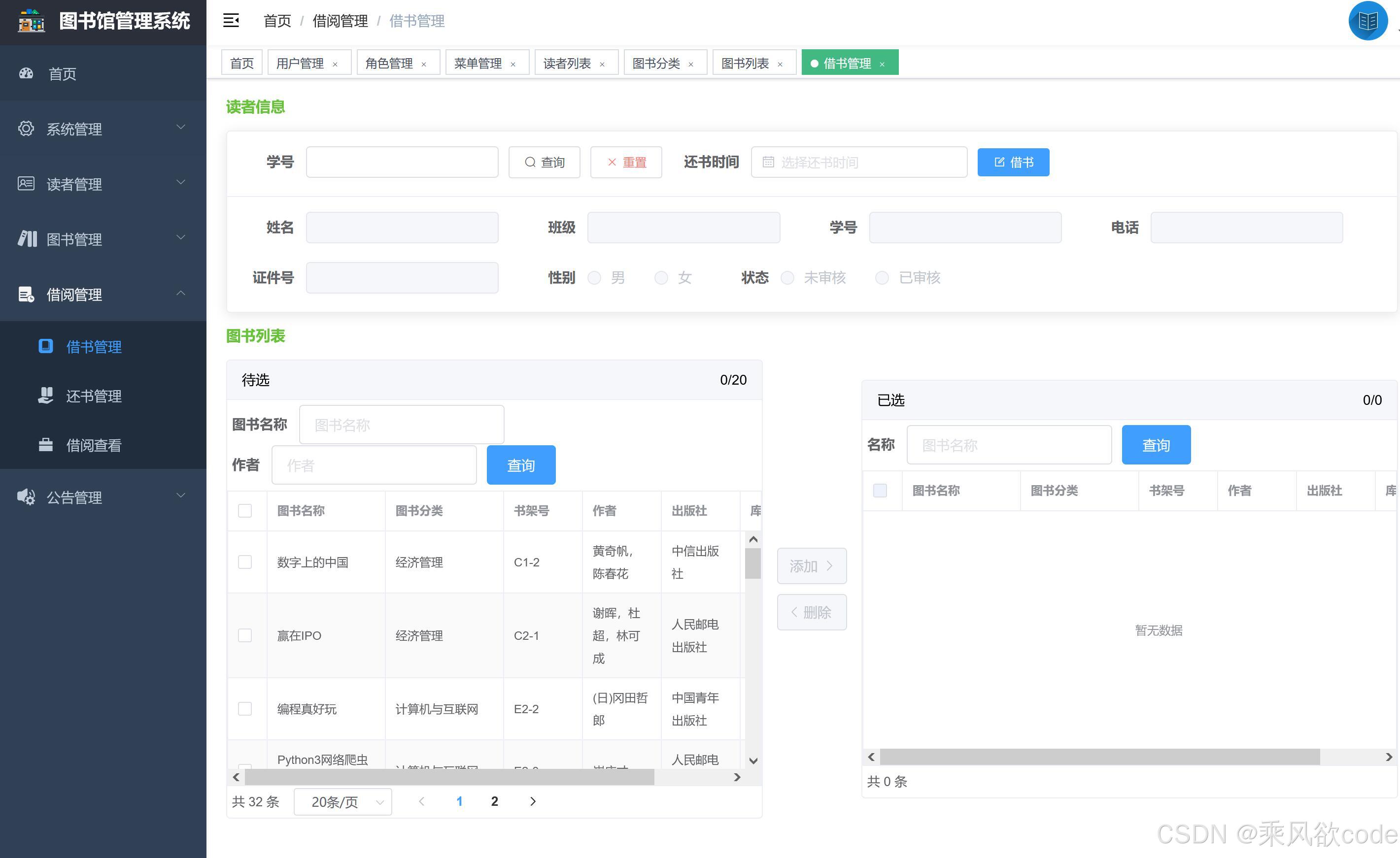Collapse the sidebar using the hamburger icon

[x=231, y=21]
